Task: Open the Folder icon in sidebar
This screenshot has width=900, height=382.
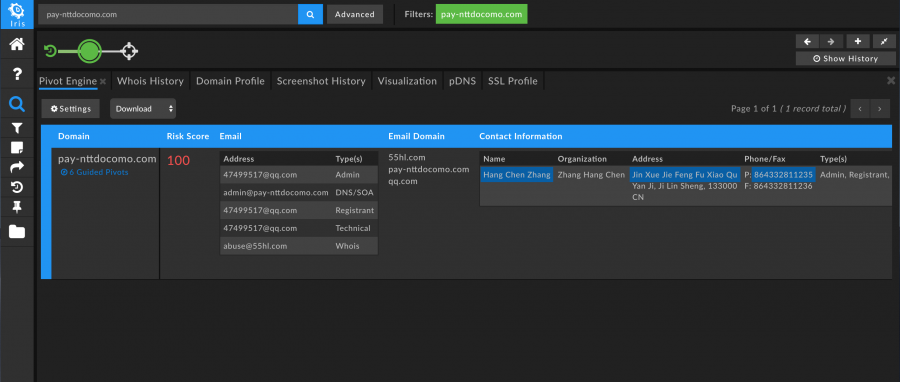Action: [x=17, y=232]
